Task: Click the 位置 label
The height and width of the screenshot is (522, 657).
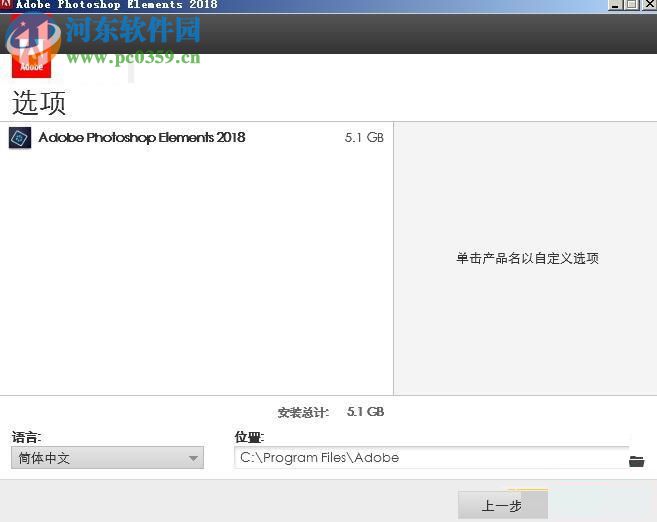Action: click(249, 437)
